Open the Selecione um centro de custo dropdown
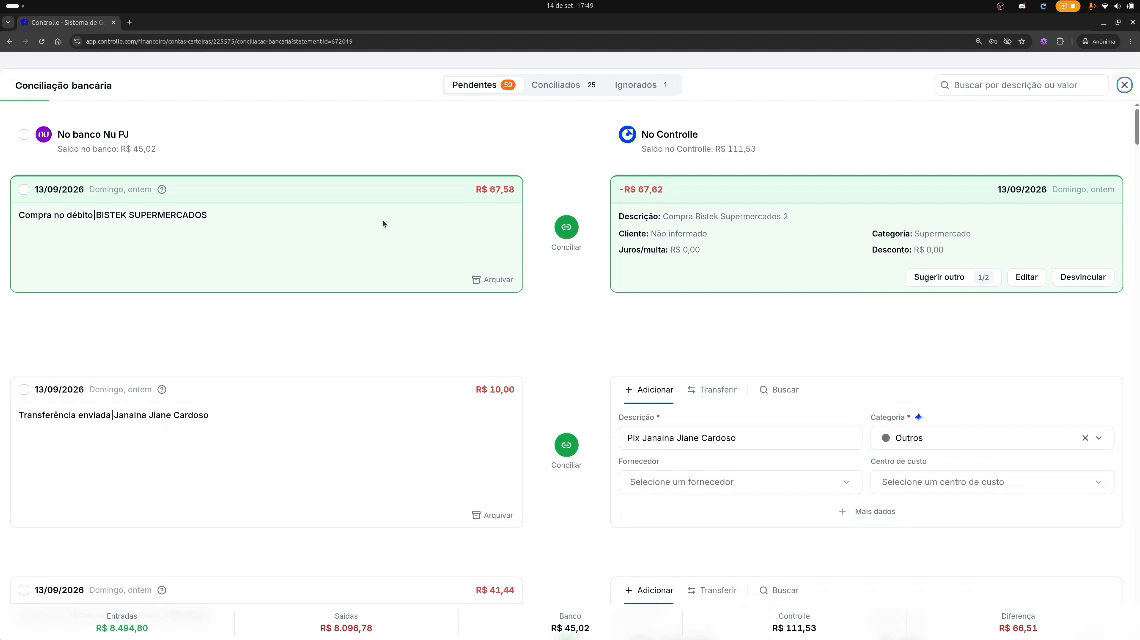Image resolution: width=1140 pixels, height=640 pixels. point(992,482)
